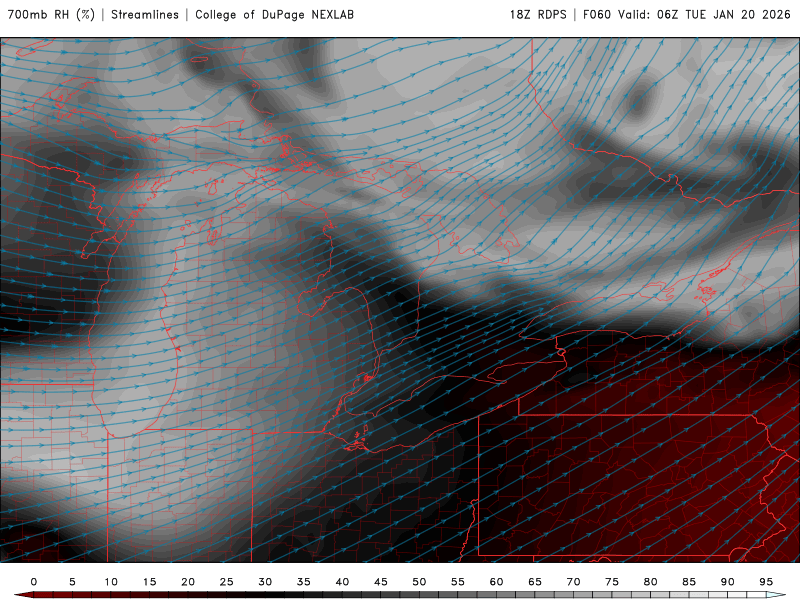This screenshot has height=600, width=800.
Task: Select the "Streamlines" label in header
Action: coord(145,14)
